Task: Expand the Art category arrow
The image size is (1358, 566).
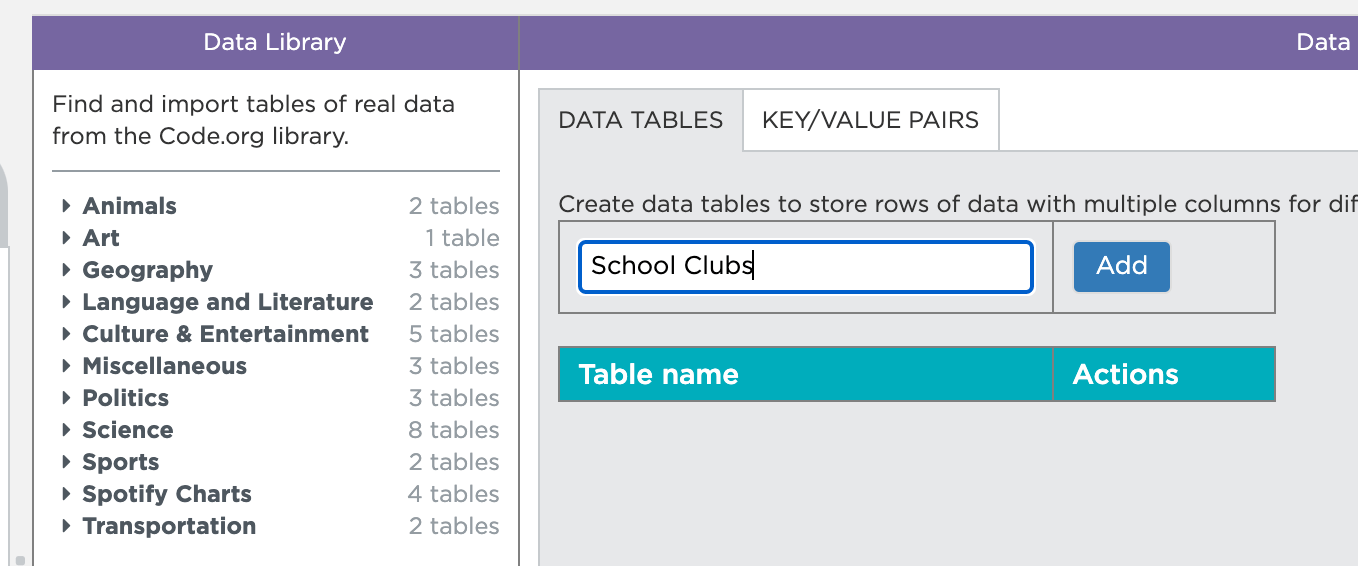Action: [x=66, y=238]
